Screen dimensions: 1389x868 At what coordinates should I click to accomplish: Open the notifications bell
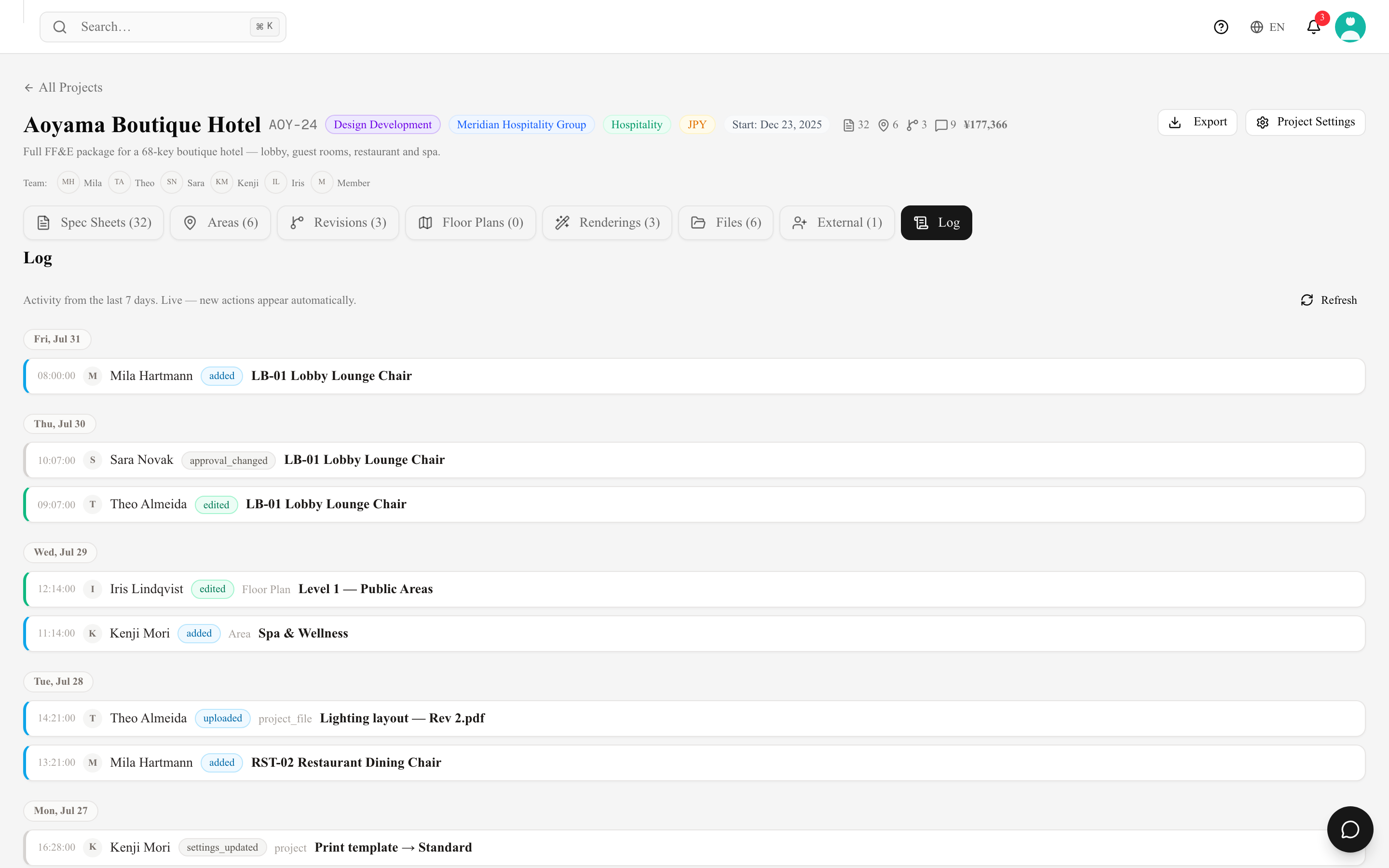pyautogui.click(x=1314, y=27)
